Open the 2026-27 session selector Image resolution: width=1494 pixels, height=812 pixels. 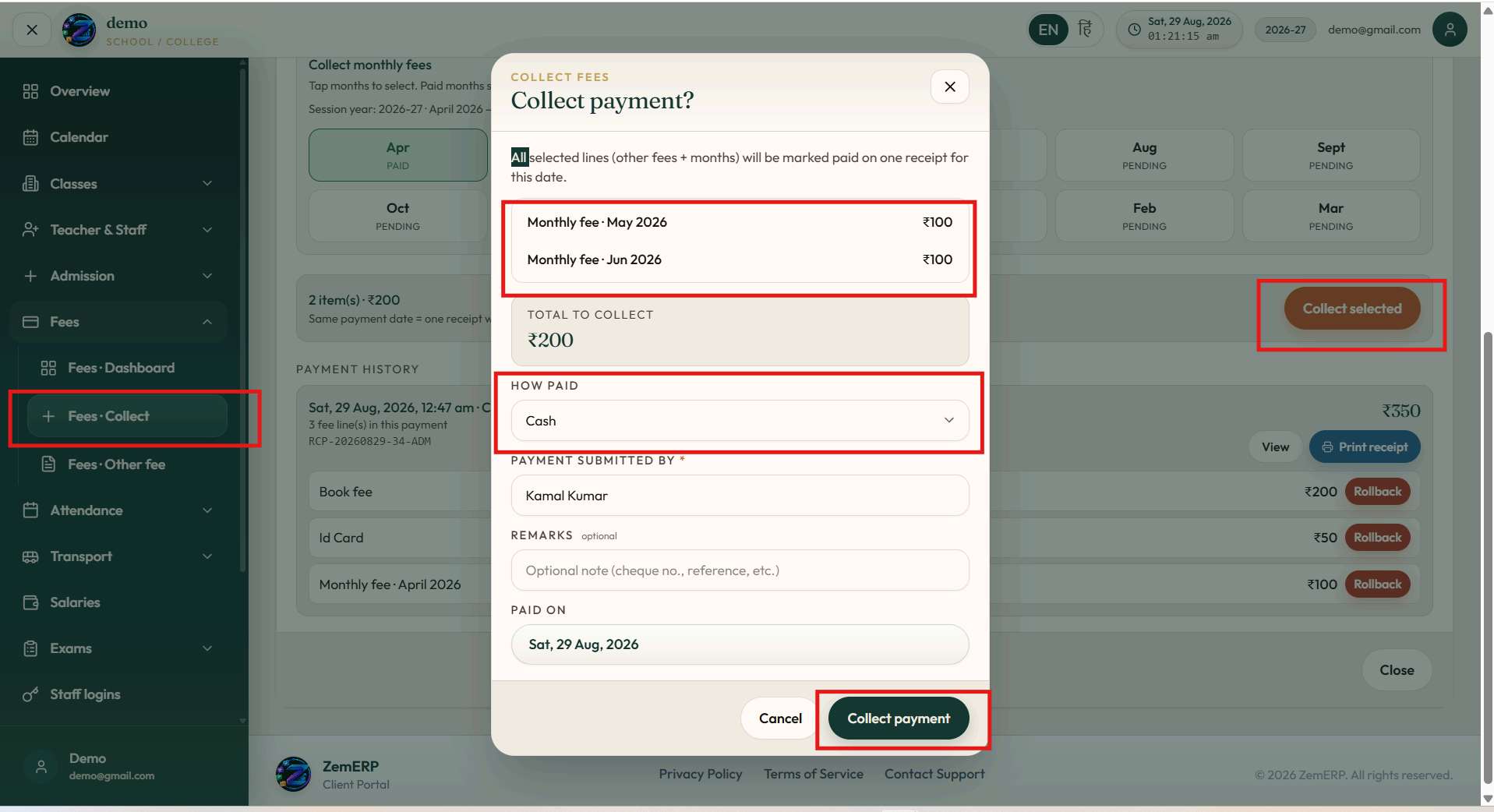pyautogui.click(x=1285, y=30)
